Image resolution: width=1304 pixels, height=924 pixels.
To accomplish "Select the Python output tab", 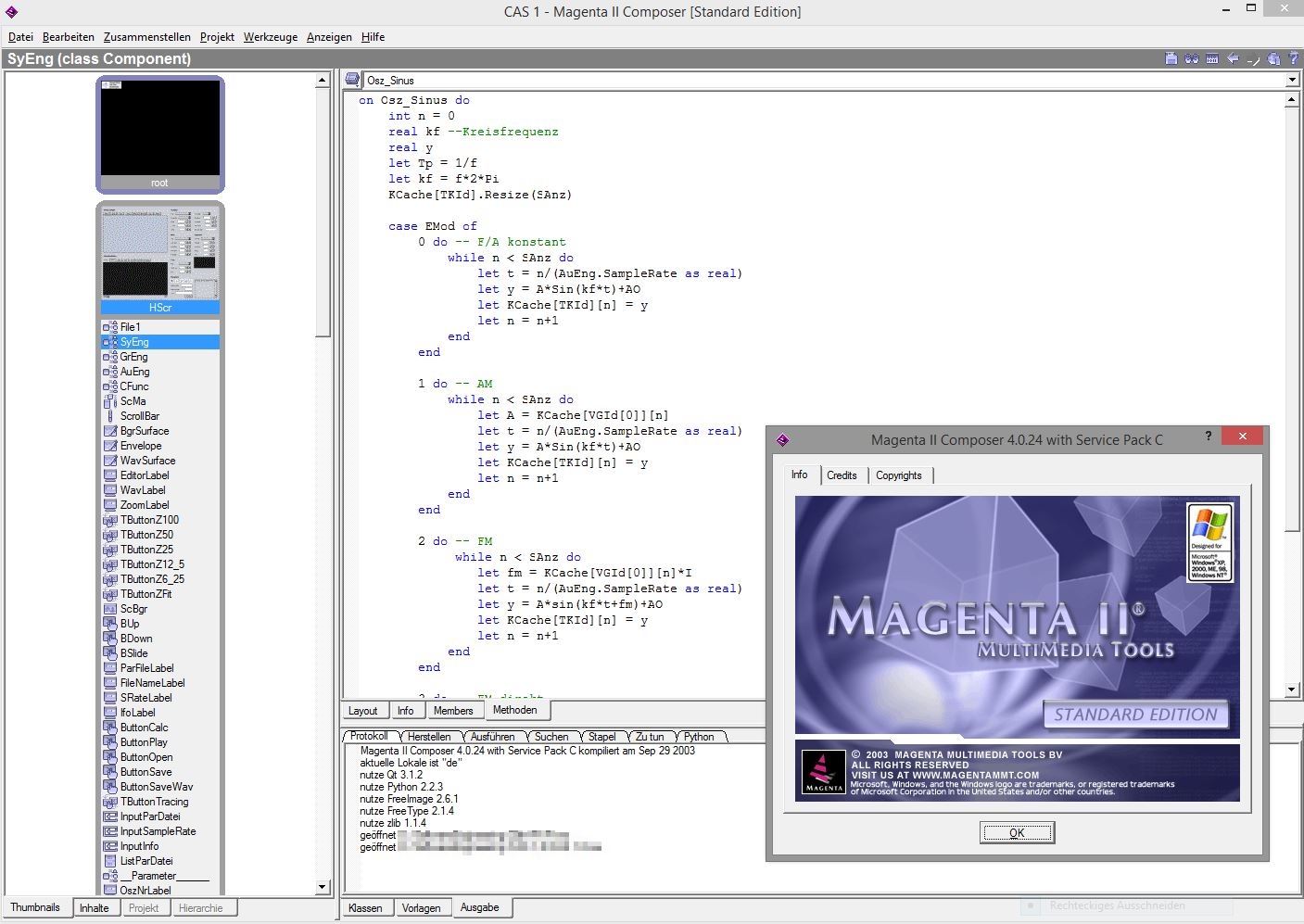I will pyautogui.click(x=699, y=737).
